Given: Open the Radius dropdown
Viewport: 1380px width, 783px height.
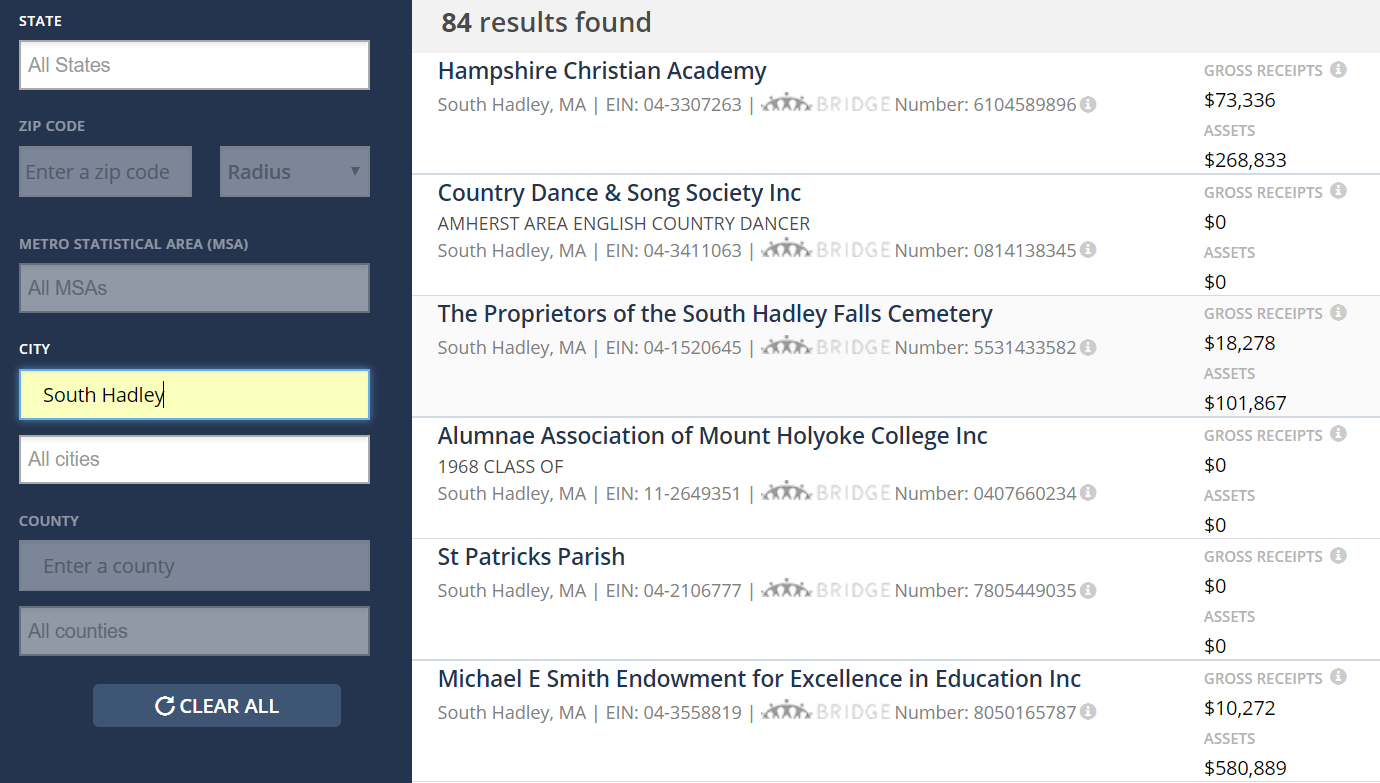Looking at the screenshot, I should (x=294, y=172).
